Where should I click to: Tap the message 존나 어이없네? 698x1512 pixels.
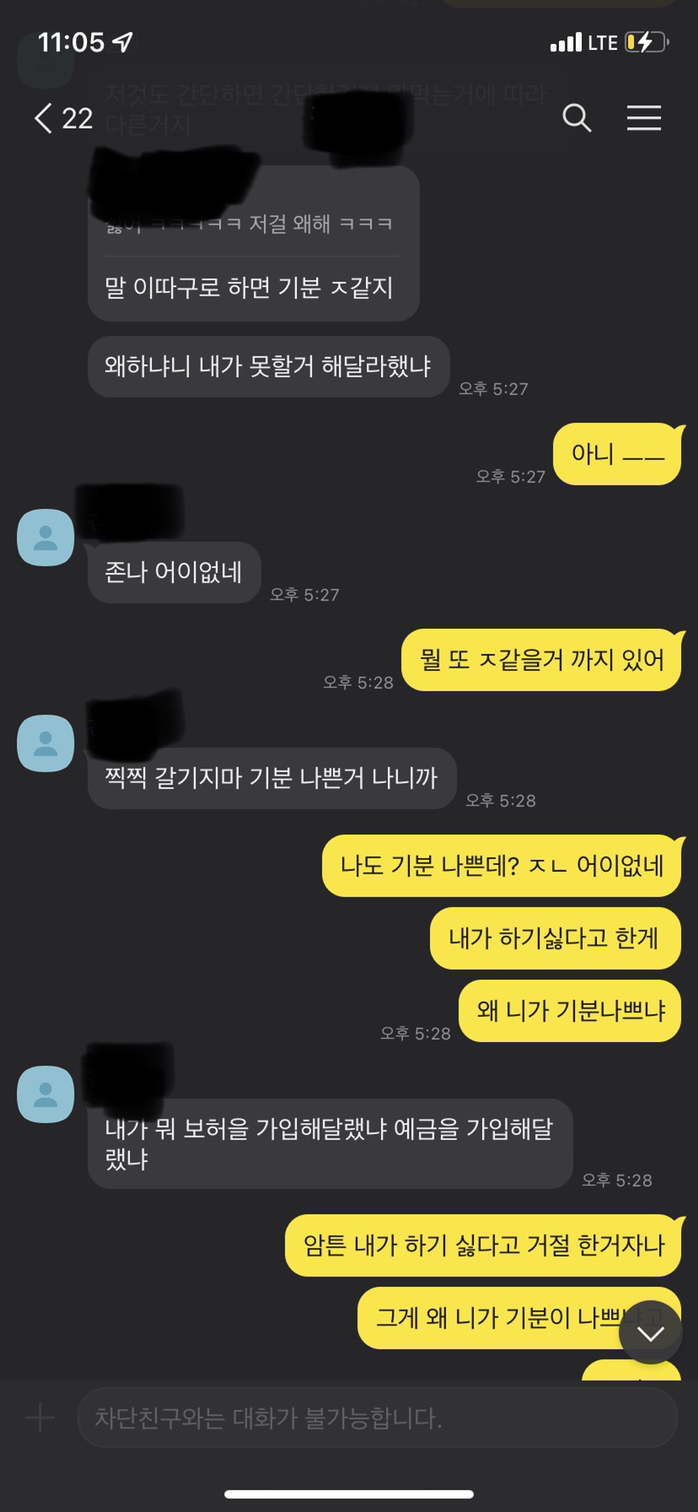click(x=174, y=572)
